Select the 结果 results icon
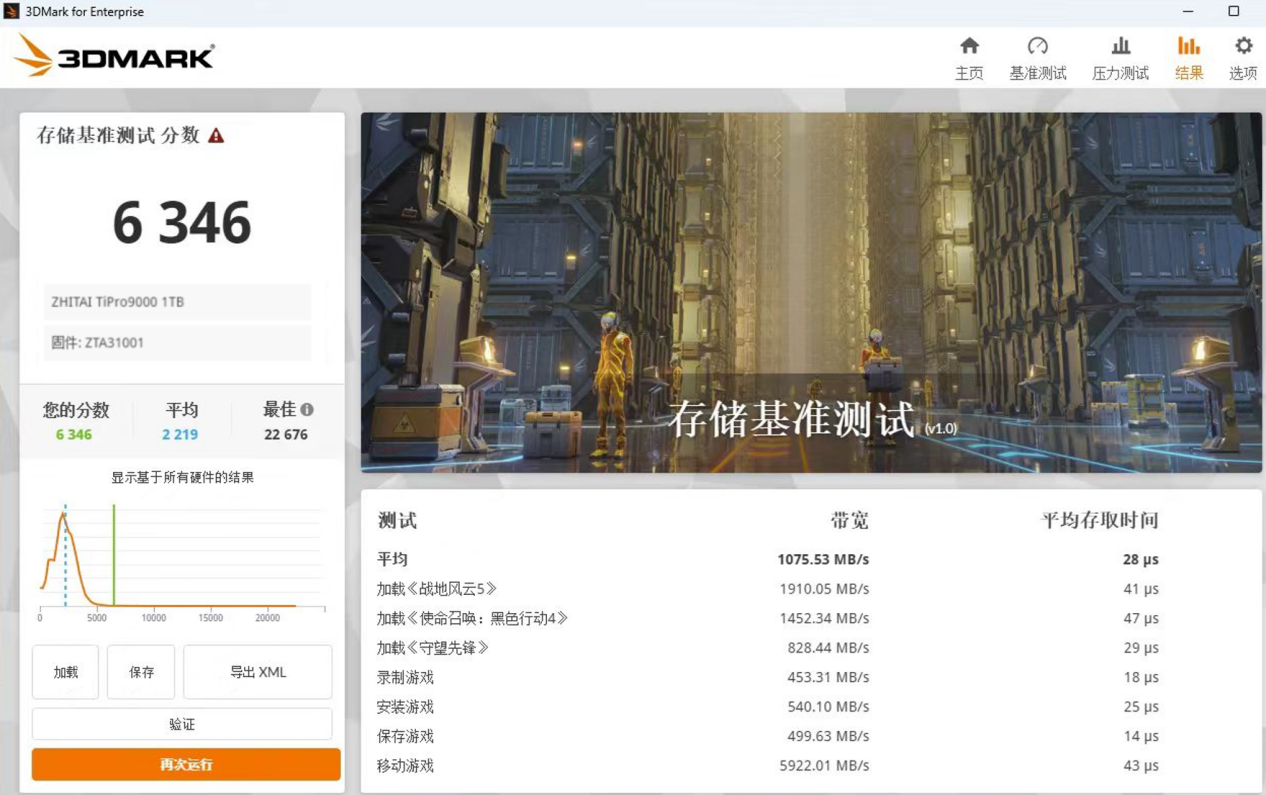The height and width of the screenshot is (795, 1266). (x=1189, y=46)
